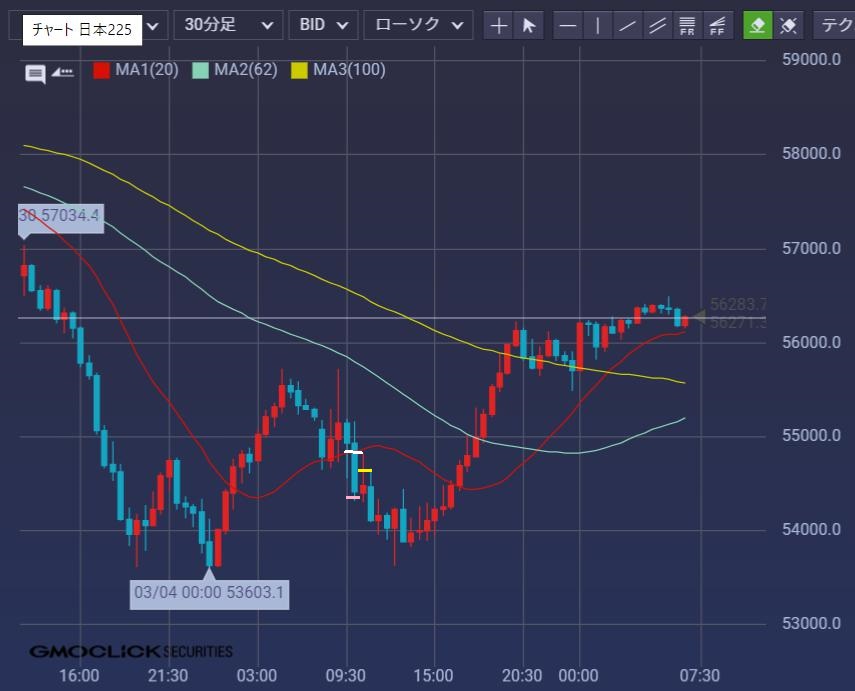Image resolution: width=855 pixels, height=691 pixels.
Task: Toggle the legend collapse arrow icon
Action: pyautogui.click(x=63, y=71)
